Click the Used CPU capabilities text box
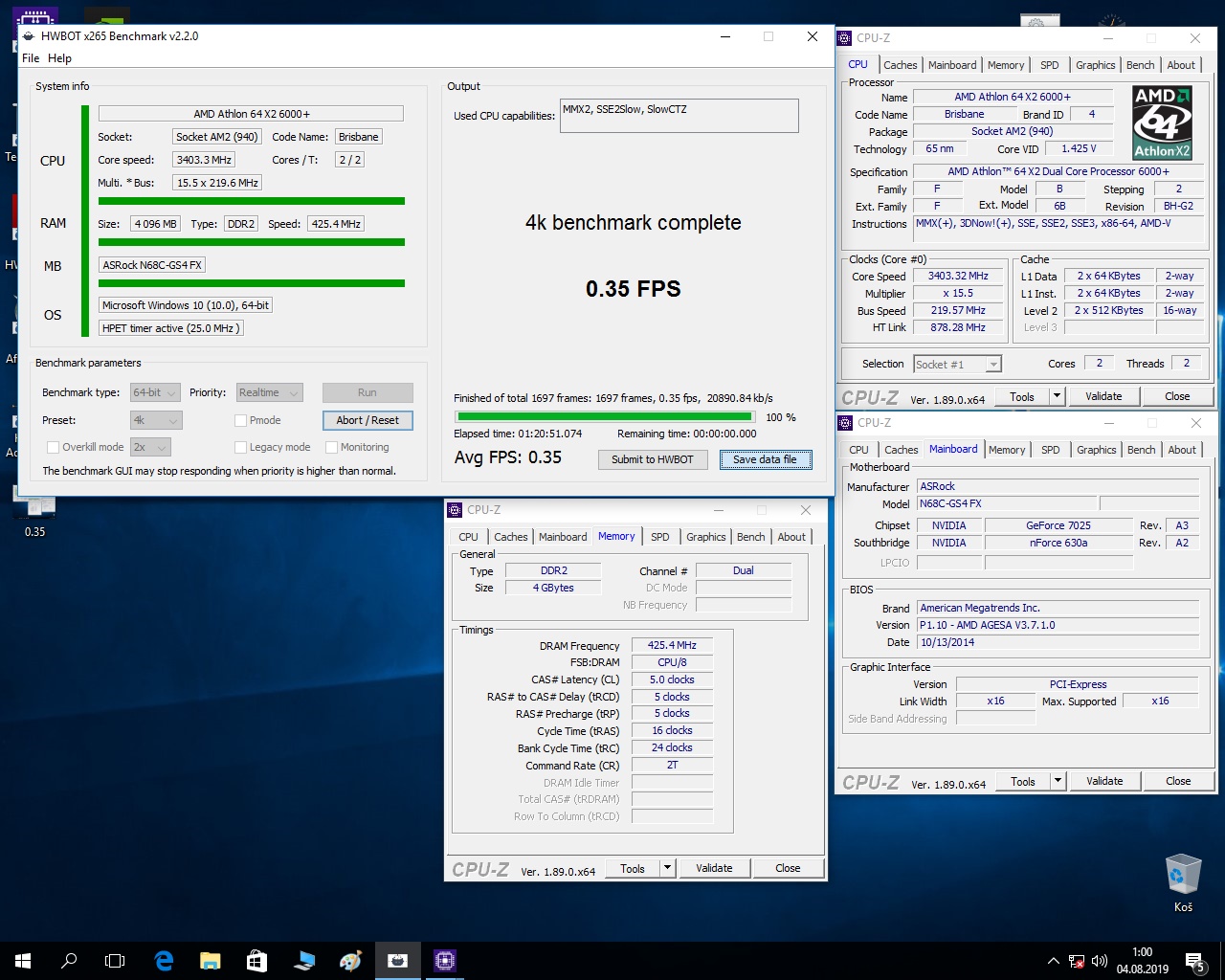 tap(679, 116)
